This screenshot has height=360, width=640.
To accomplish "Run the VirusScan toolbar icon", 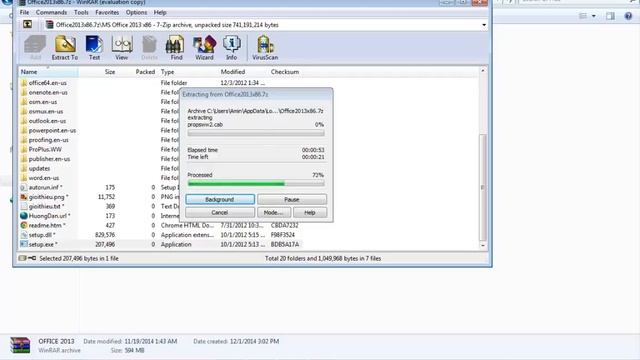I will 265,44.
